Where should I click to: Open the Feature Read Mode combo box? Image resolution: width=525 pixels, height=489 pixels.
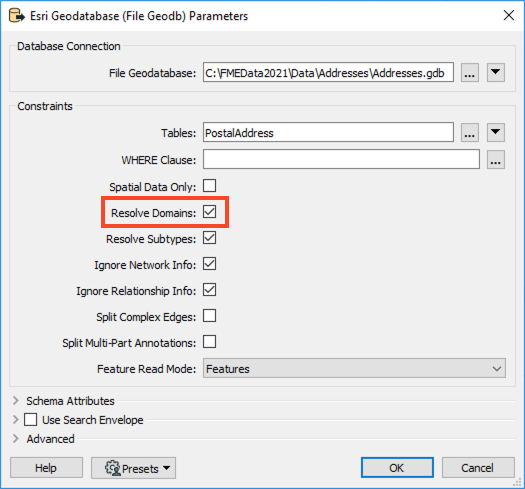click(x=354, y=368)
